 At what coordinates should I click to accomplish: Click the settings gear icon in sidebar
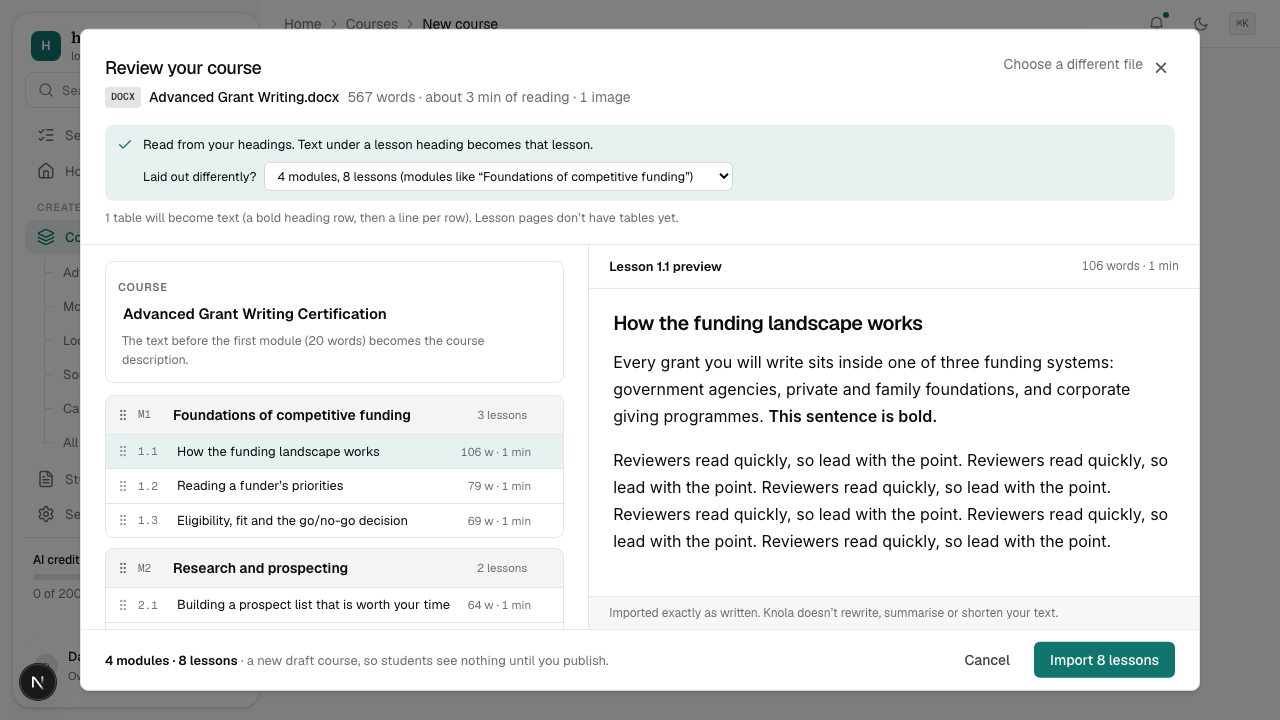46,514
